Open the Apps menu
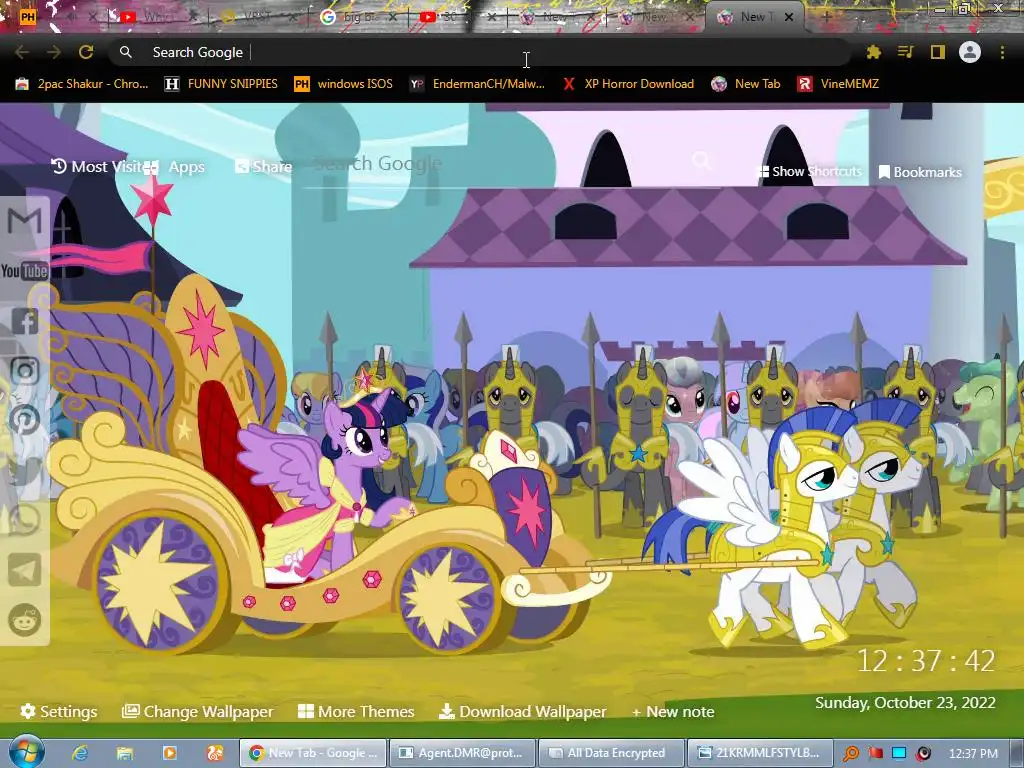1024x768 pixels. coord(174,167)
